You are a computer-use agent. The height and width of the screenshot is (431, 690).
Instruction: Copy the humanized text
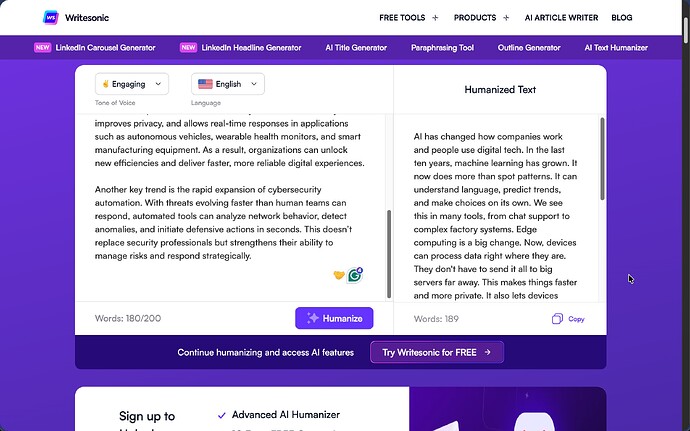[568, 319]
